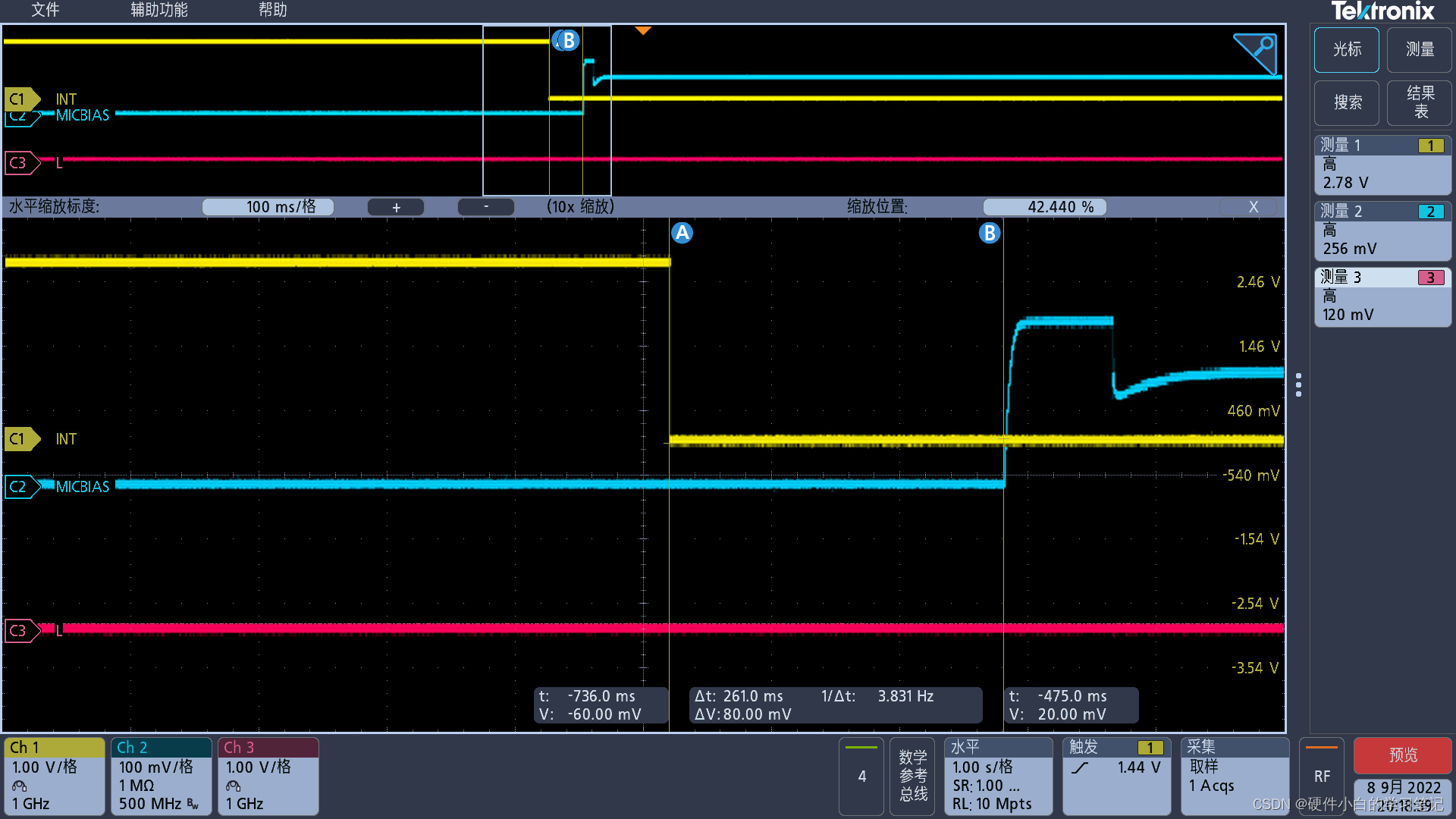Select the 测量 2 high 256 mV badge

(x=1382, y=231)
